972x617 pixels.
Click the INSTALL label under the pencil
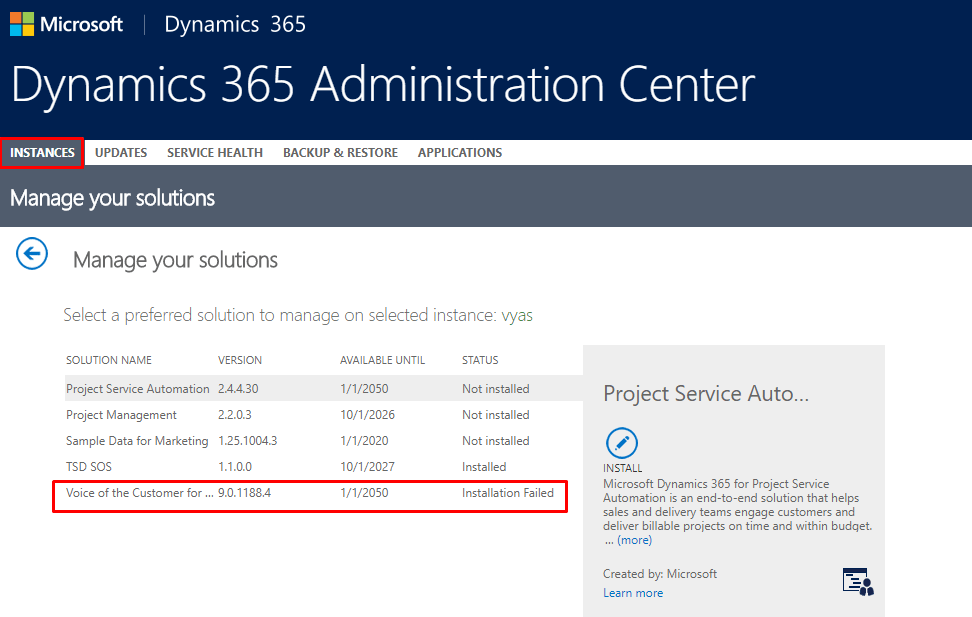point(622,468)
